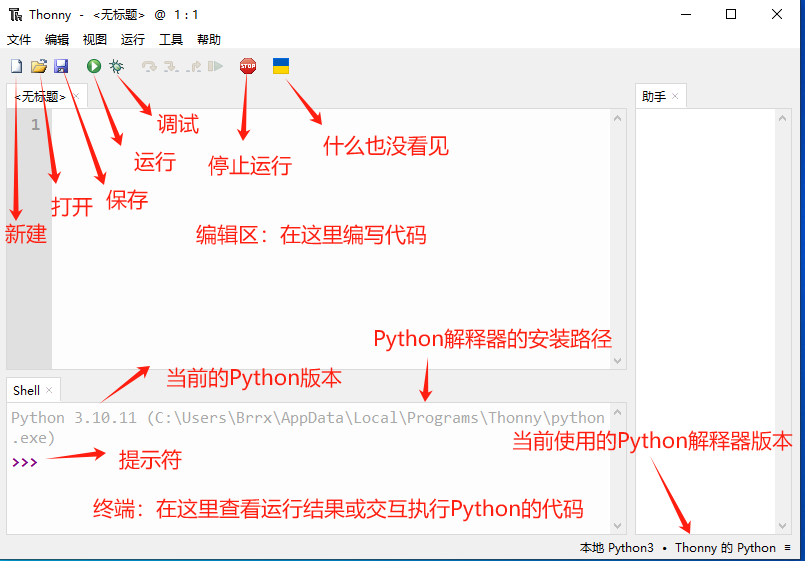Click the 助手 panel scrollbar down arrow

[x=782, y=526]
